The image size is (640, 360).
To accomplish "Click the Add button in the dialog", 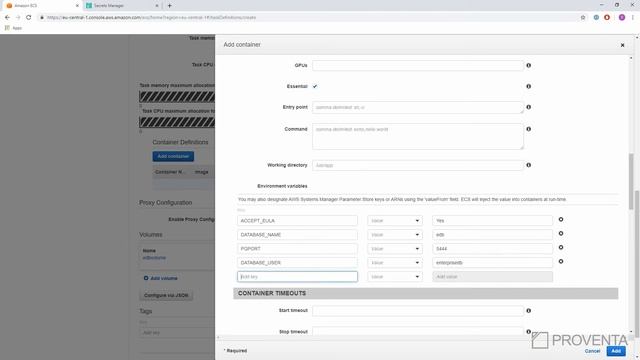I will [x=616, y=351].
